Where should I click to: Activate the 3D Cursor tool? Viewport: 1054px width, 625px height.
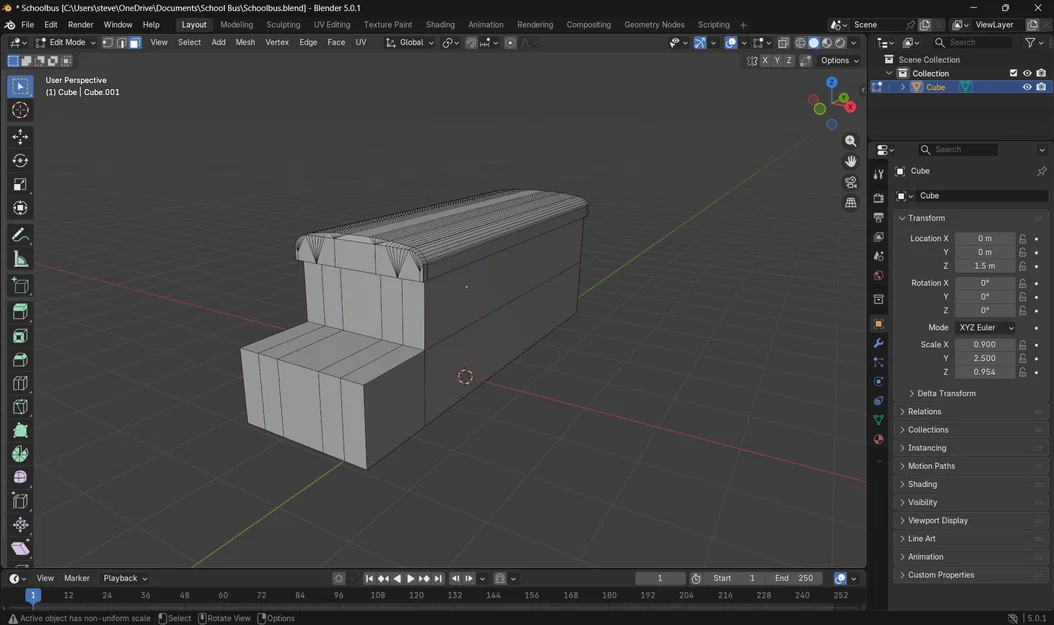[x=20, y=111]
